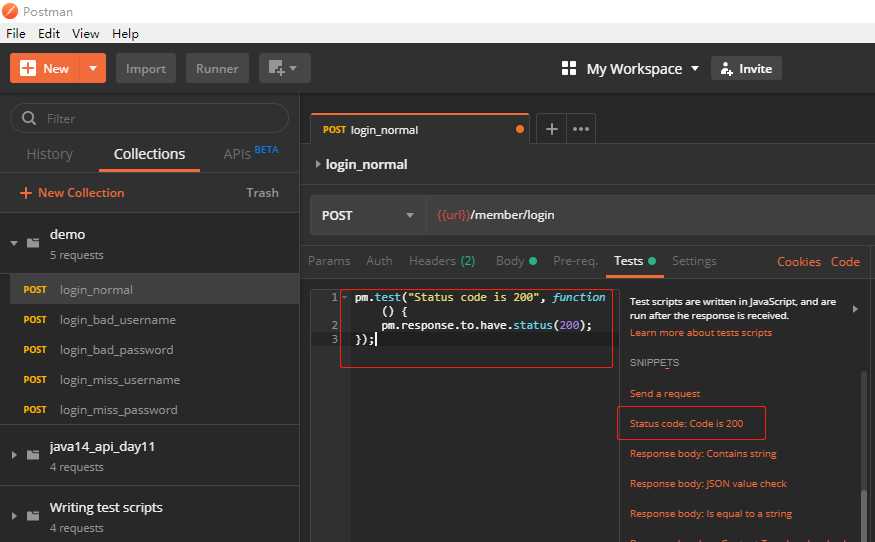This screenshot has height=542, width=875.
Task: Open the Cookies link
Action: pos(799,262)
